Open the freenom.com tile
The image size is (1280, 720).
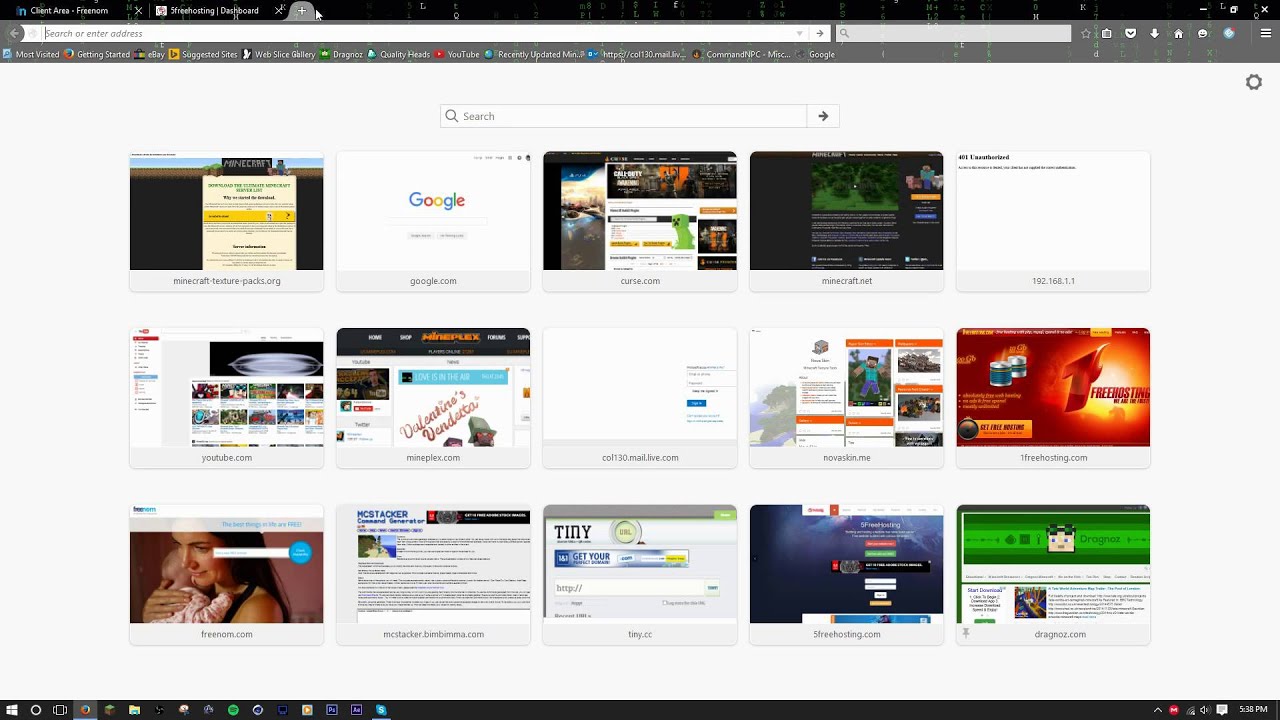pyautogui.click(x=226, y=575)
